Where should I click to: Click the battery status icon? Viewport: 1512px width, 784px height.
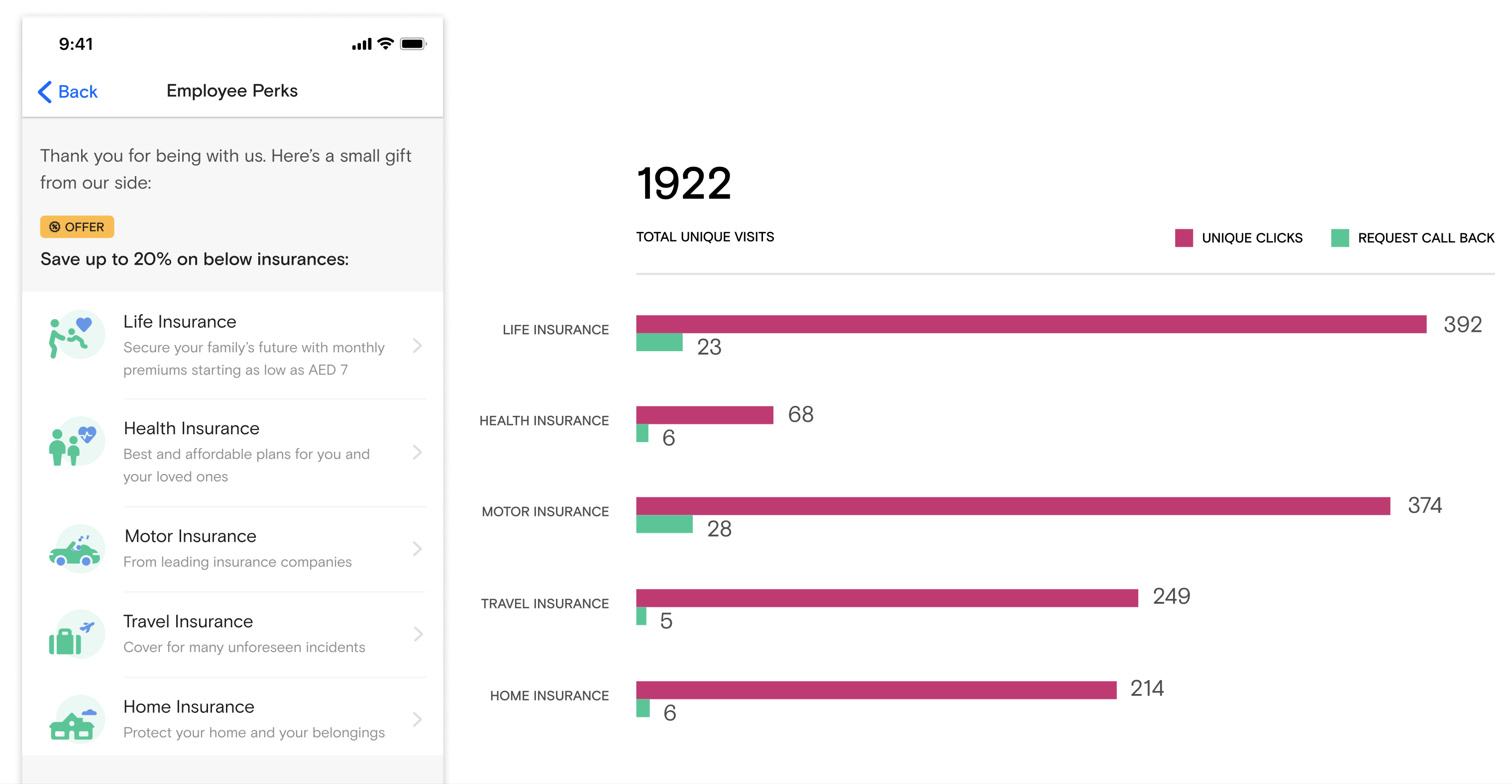coord(413,44)
